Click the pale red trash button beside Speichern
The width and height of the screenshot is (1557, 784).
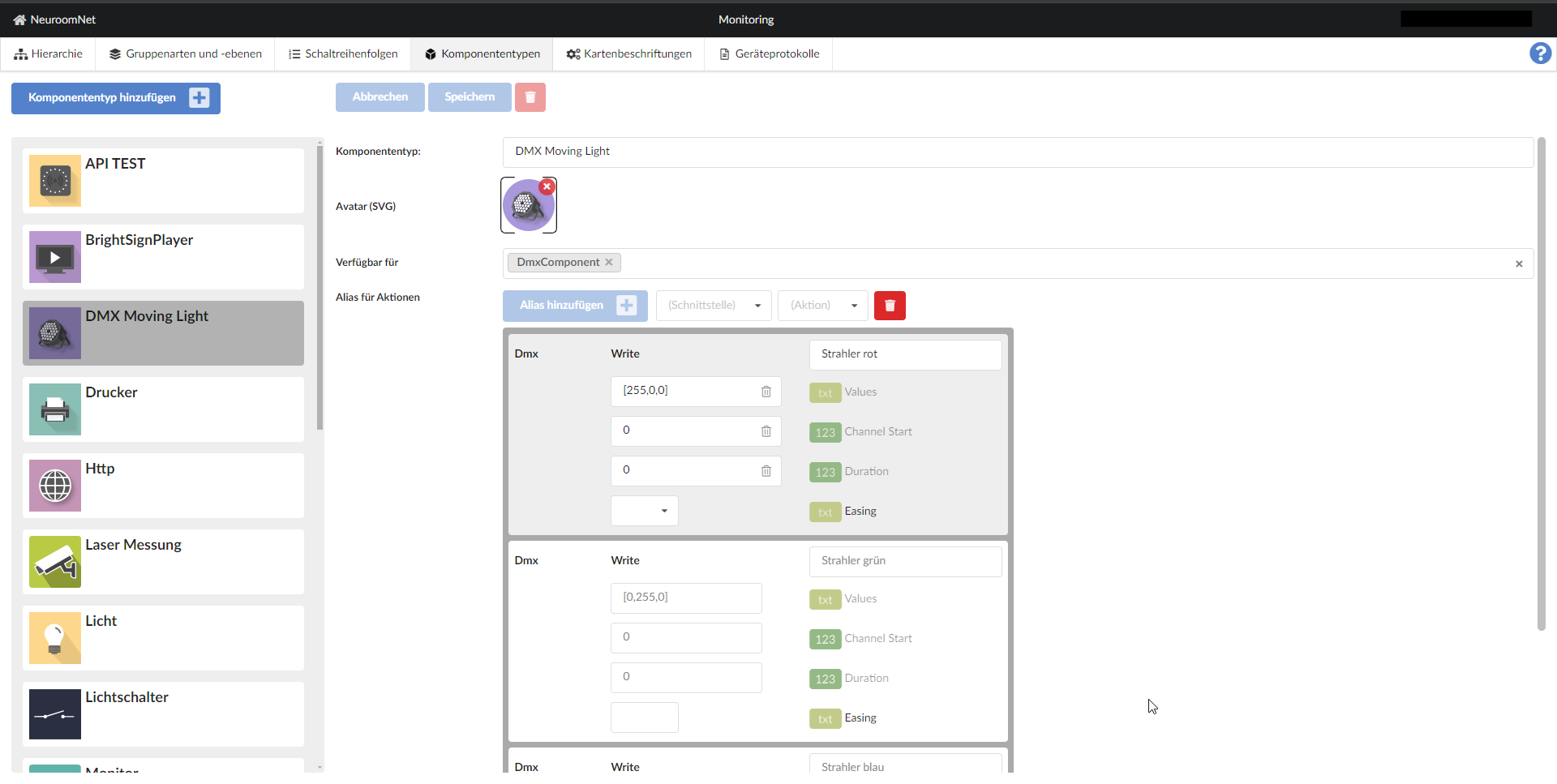coord(530,97)
